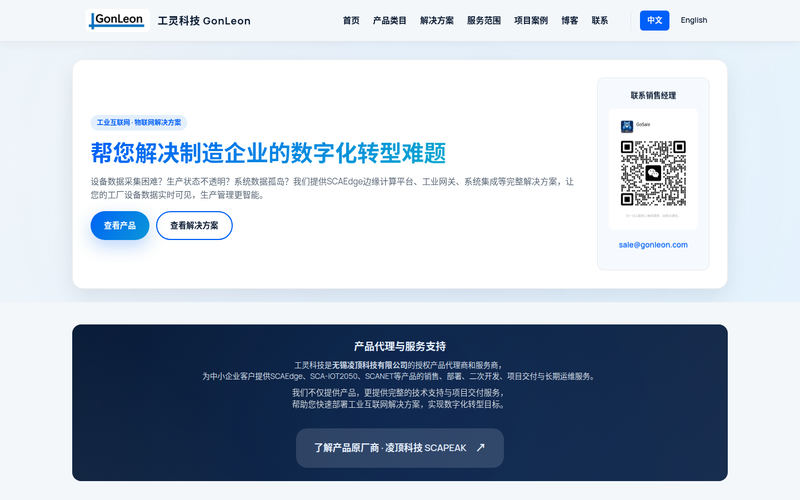The height and width of the screenshot is (500, 800).
Task: Switch language to English
Action: pyautogui.click(x=694, y=20)
